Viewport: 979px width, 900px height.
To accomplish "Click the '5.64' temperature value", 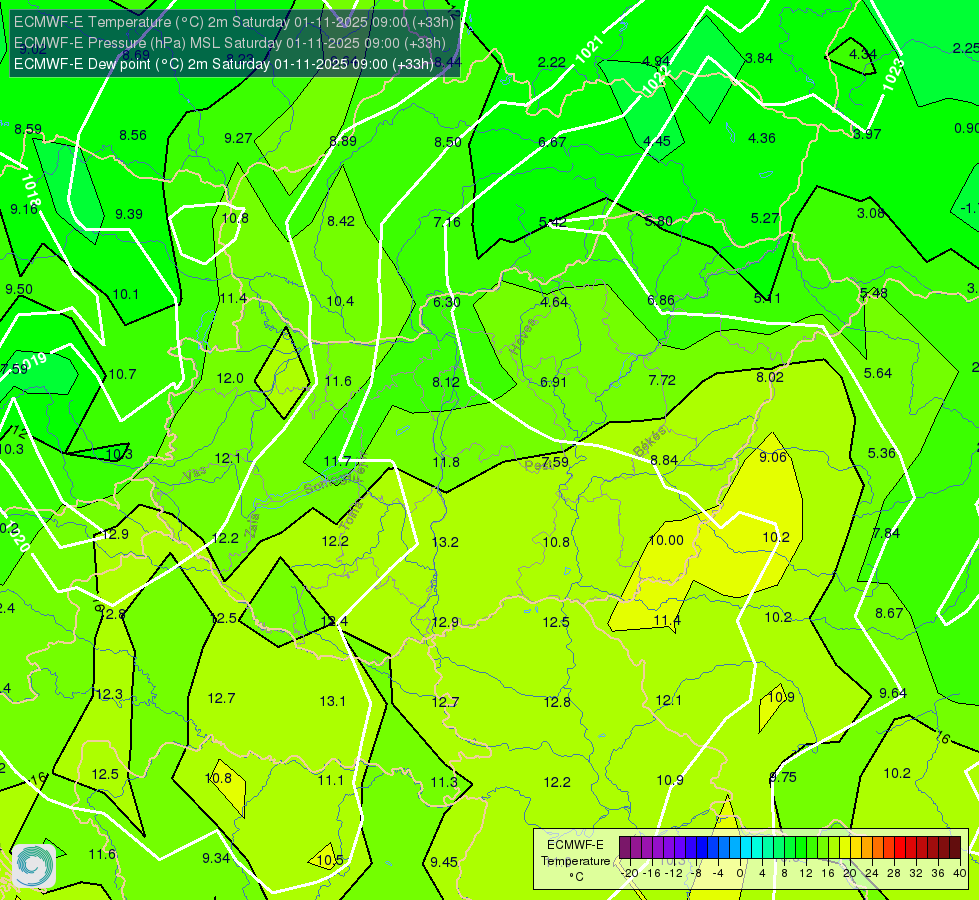I will (878, 373).
